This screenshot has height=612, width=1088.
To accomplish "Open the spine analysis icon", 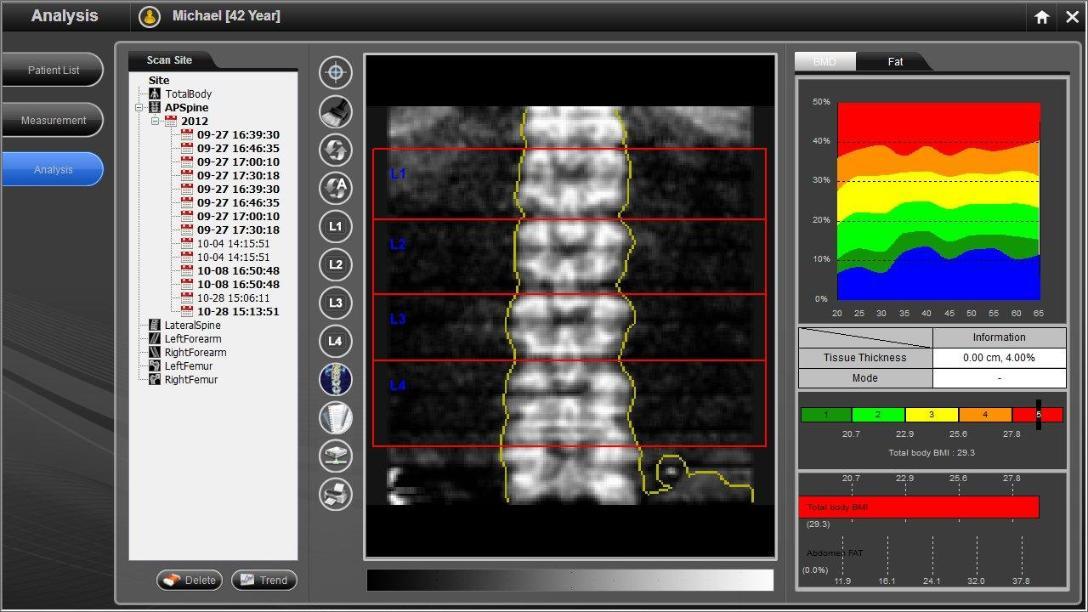I will pyautogui.click(x=335, y=380).
